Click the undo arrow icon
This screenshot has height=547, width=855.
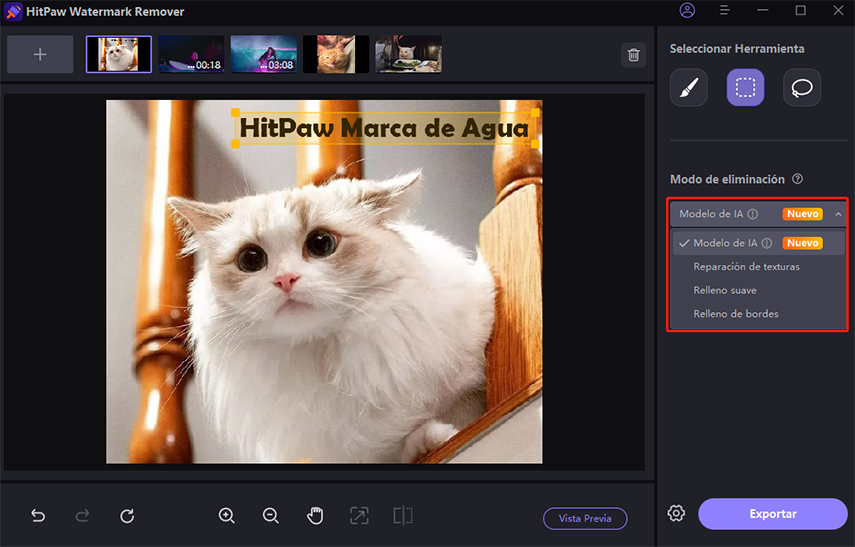click(x=38, y=516)
